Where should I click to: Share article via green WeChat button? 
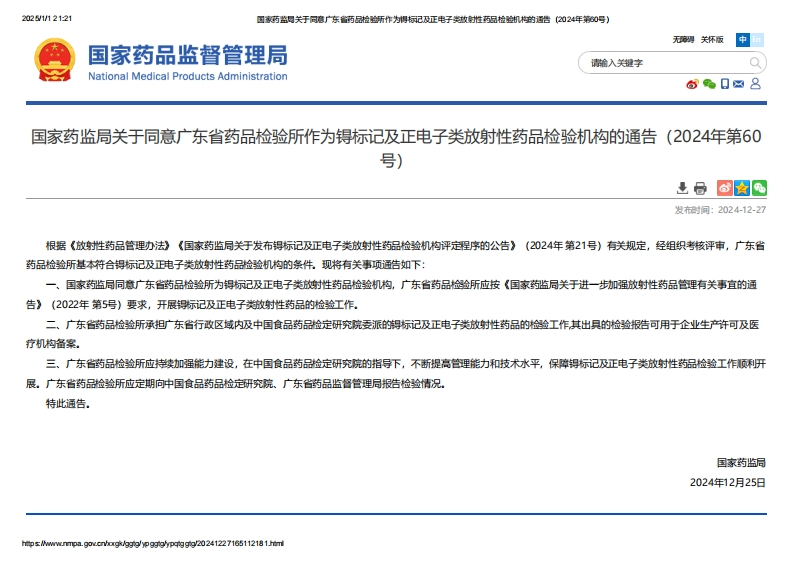click(759, 188)
